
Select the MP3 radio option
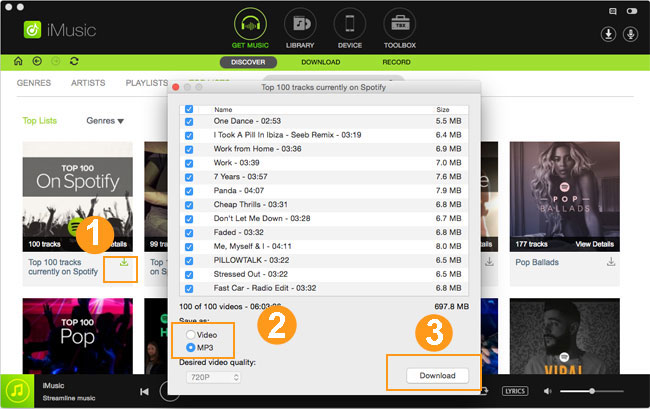190,347
